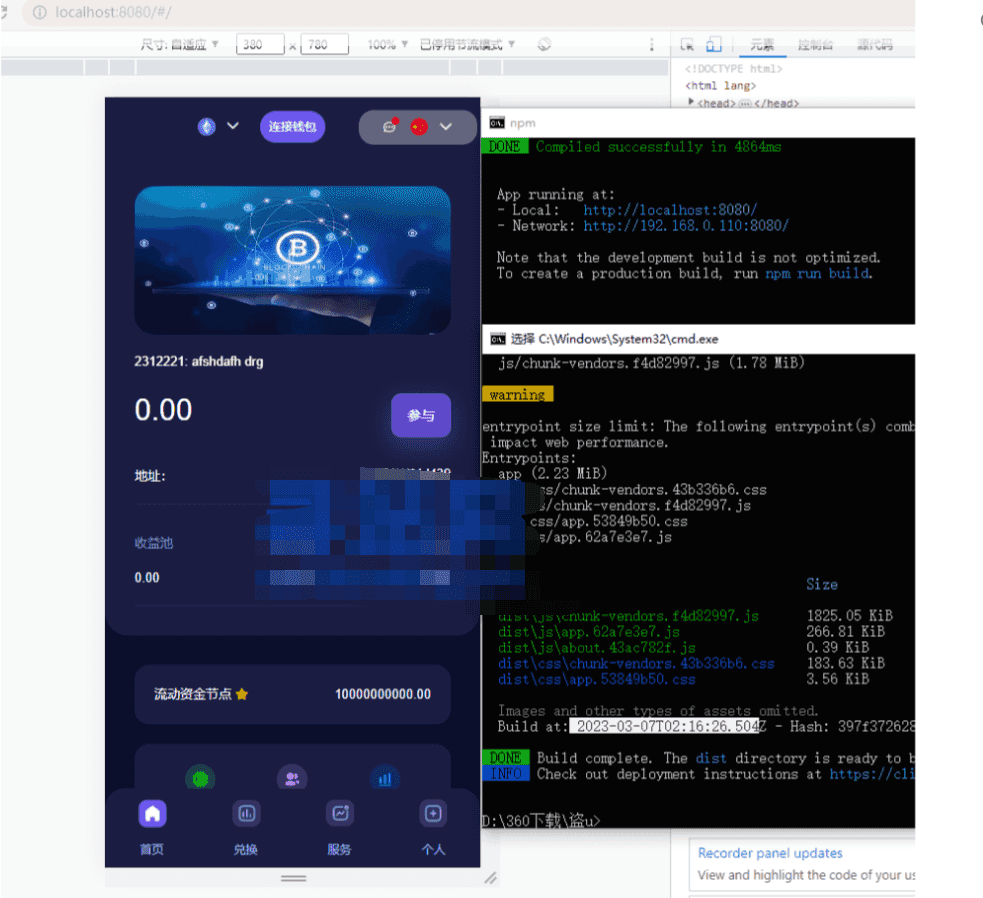Image resolution: width=983 pixels, height=898 pixels.
Task: Open the 兑换 exchange icon in bottom navigation
Action: pyautogui.click(x=246, y=814)
